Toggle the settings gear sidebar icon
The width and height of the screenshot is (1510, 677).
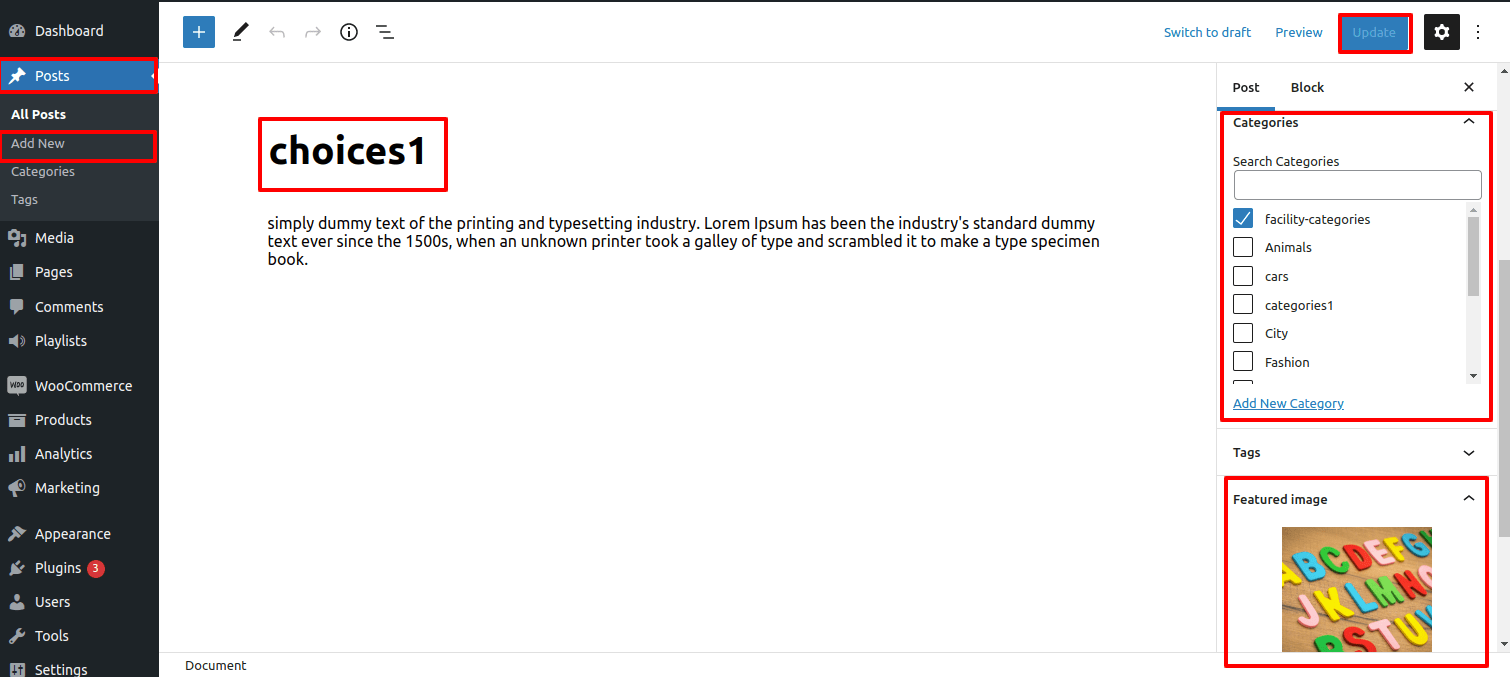click(x=1441, y=32)
